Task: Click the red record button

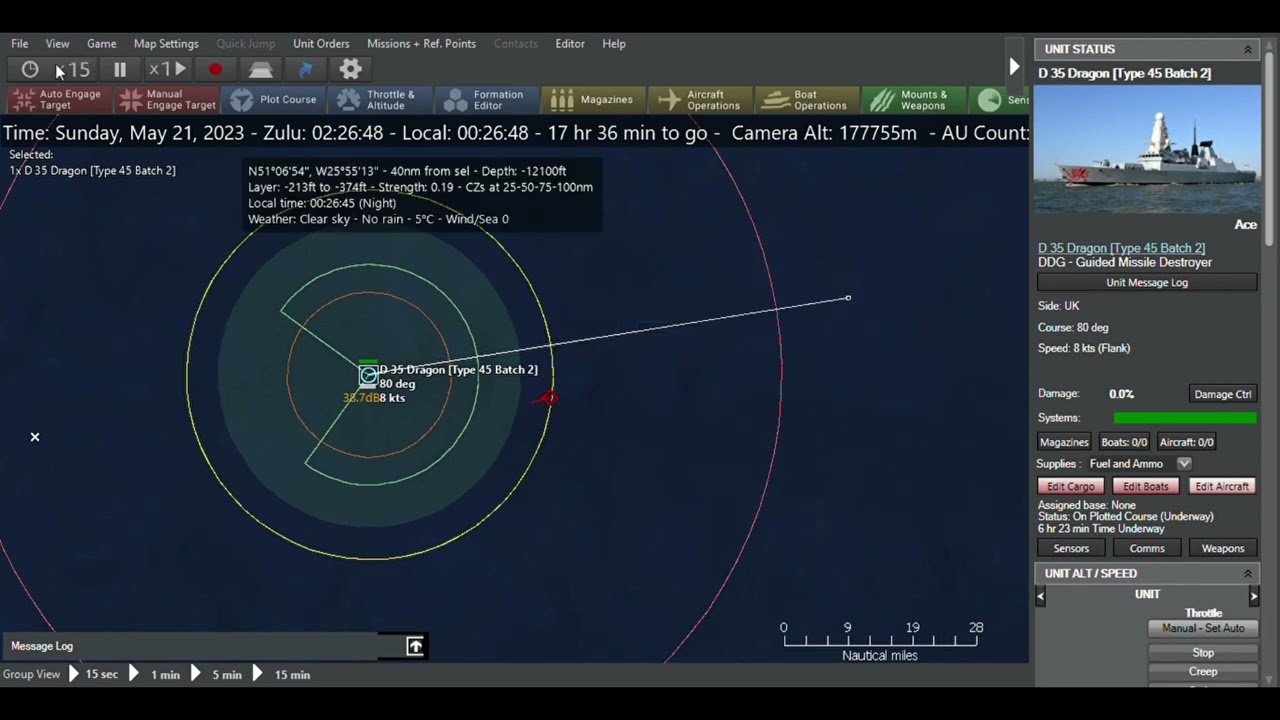Action: 215,69
